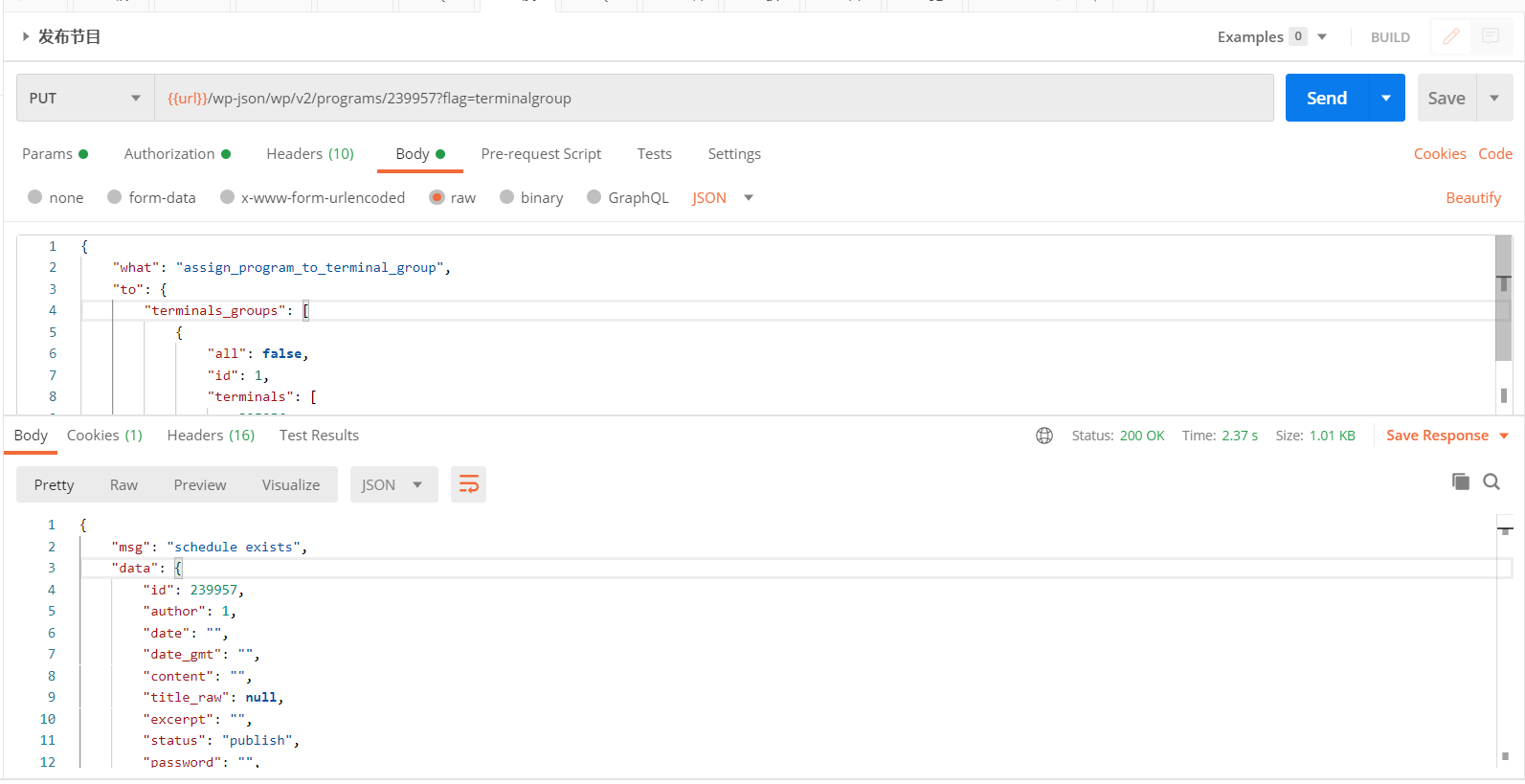Expand the Save Response dropdown
Image resolution: width=1525 pixels, height=784 pixels.
[x=1504, y=436]
